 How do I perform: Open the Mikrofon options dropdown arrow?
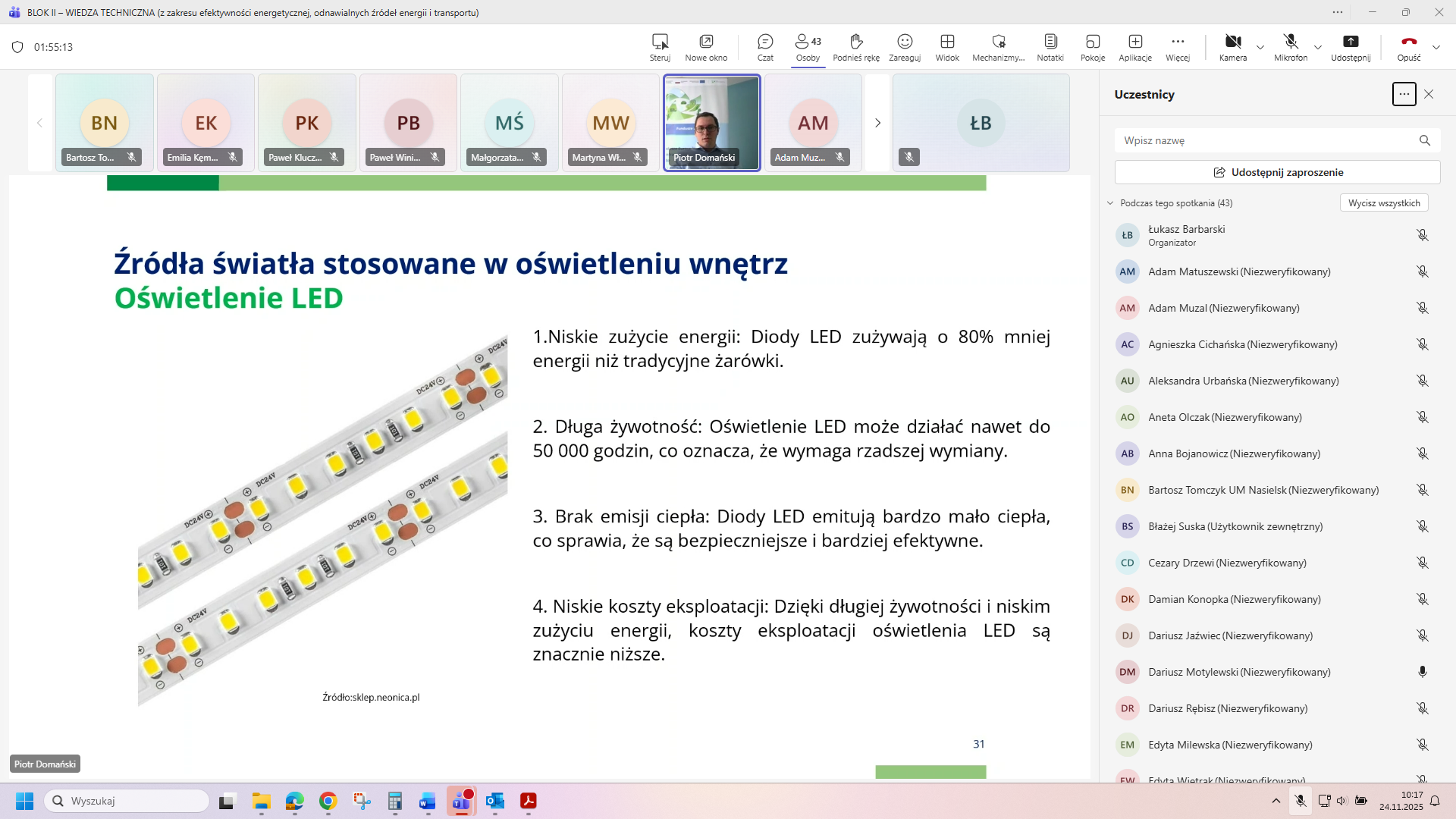1318,47
